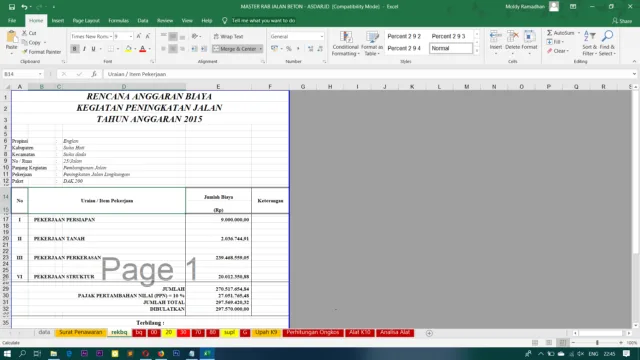Apply the Percent 2 9 2 style
This screenshot has height=360, width=640.
[404, 36]
